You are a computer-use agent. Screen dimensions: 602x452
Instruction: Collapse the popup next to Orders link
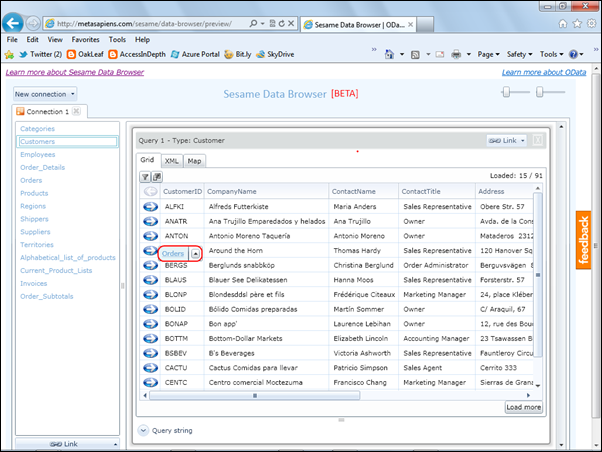point(195,254)
